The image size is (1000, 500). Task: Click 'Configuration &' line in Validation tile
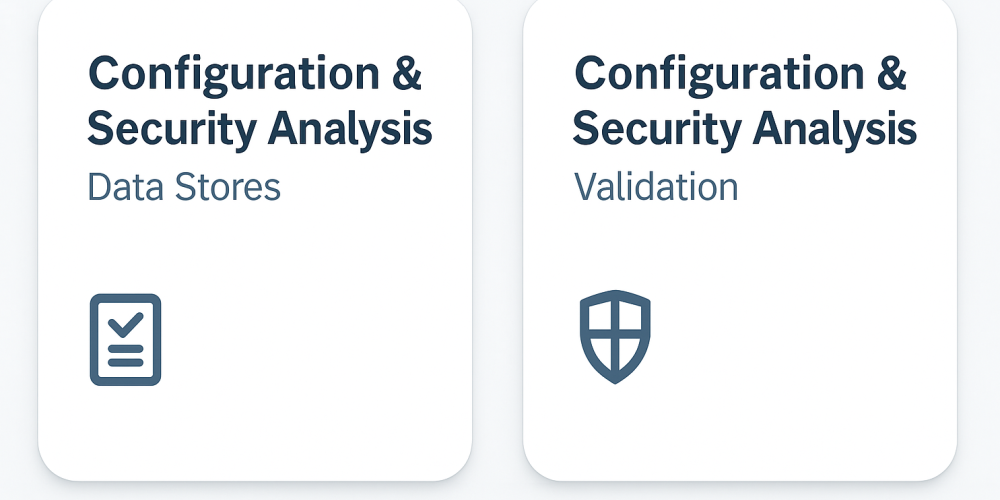click(x=741, y=74)
